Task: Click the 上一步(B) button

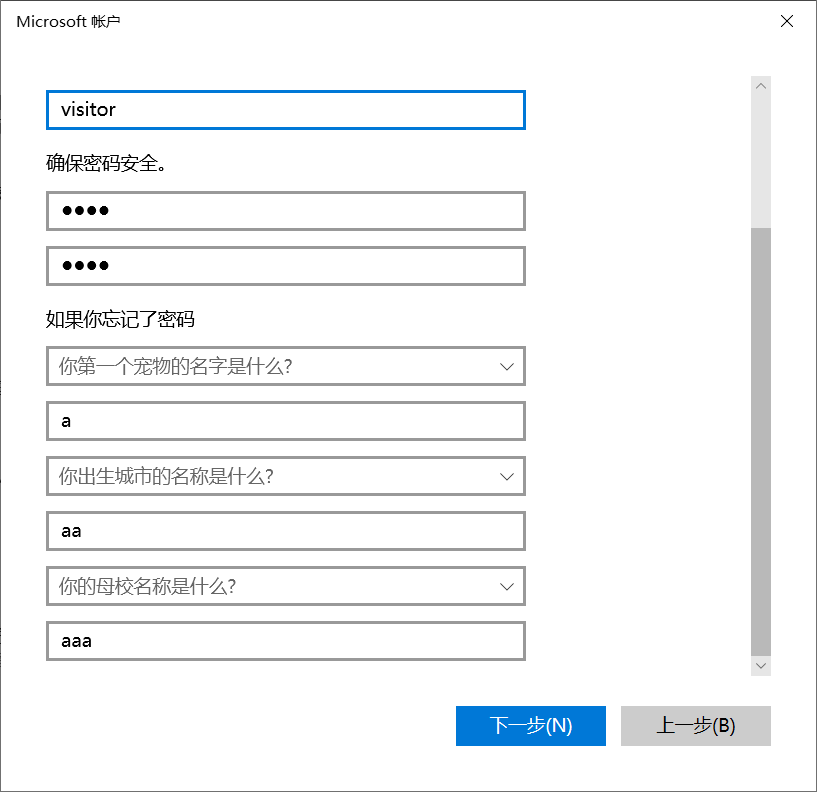Action: pyautogui.click(x=696, y=726)
